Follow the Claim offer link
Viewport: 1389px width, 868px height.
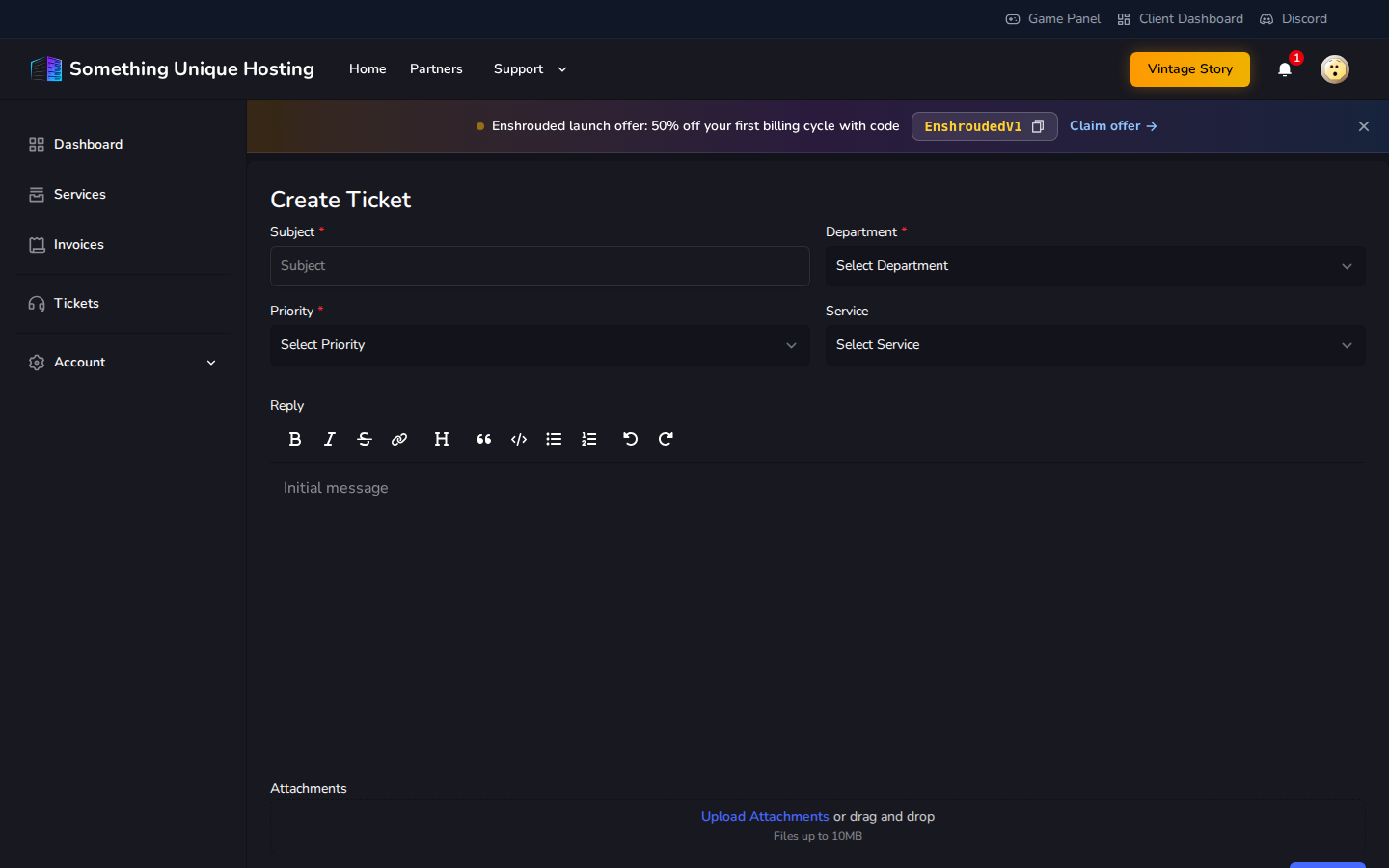[x=1113, y=126]
